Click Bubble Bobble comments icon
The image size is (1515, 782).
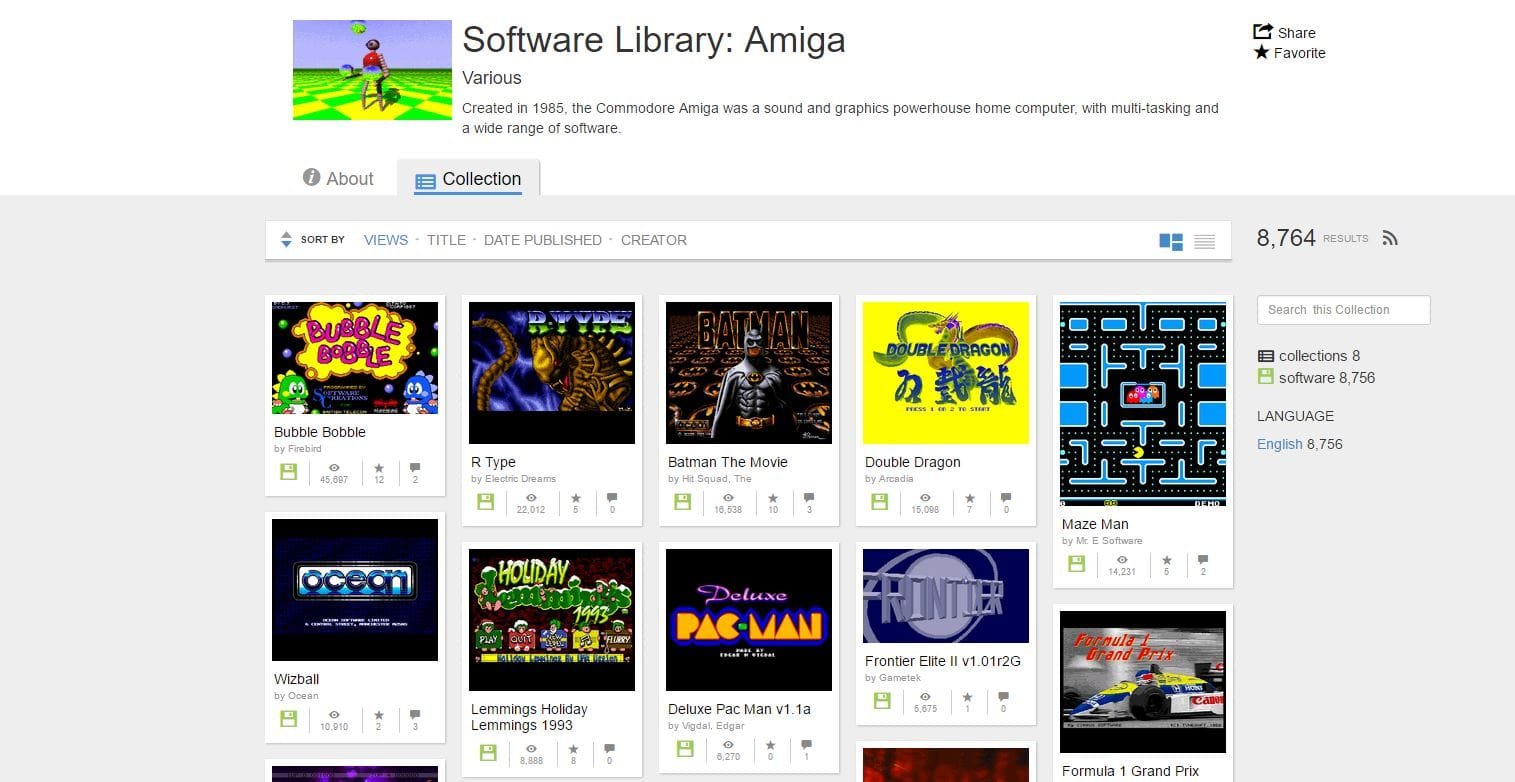(415, 467)
